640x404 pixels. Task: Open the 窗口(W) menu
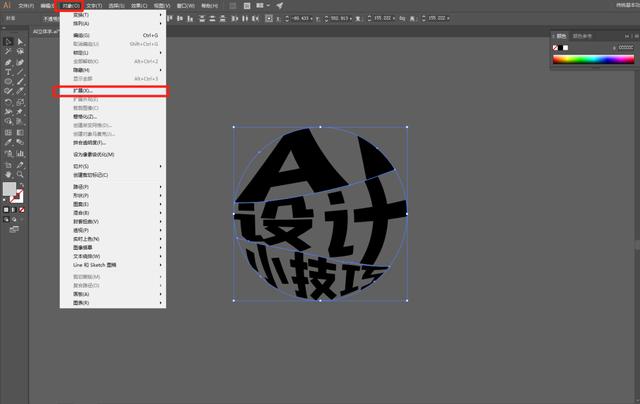pyautogui.click(x=186, y=6)
